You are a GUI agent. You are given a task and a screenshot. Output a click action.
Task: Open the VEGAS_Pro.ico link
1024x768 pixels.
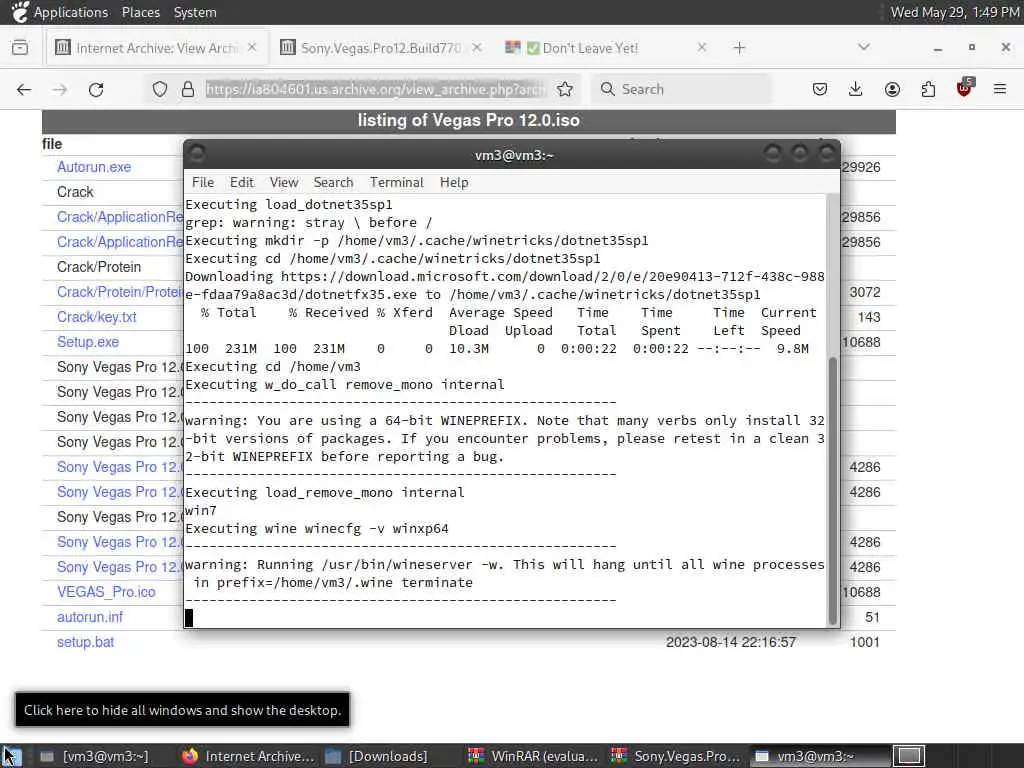coord(106,592)
